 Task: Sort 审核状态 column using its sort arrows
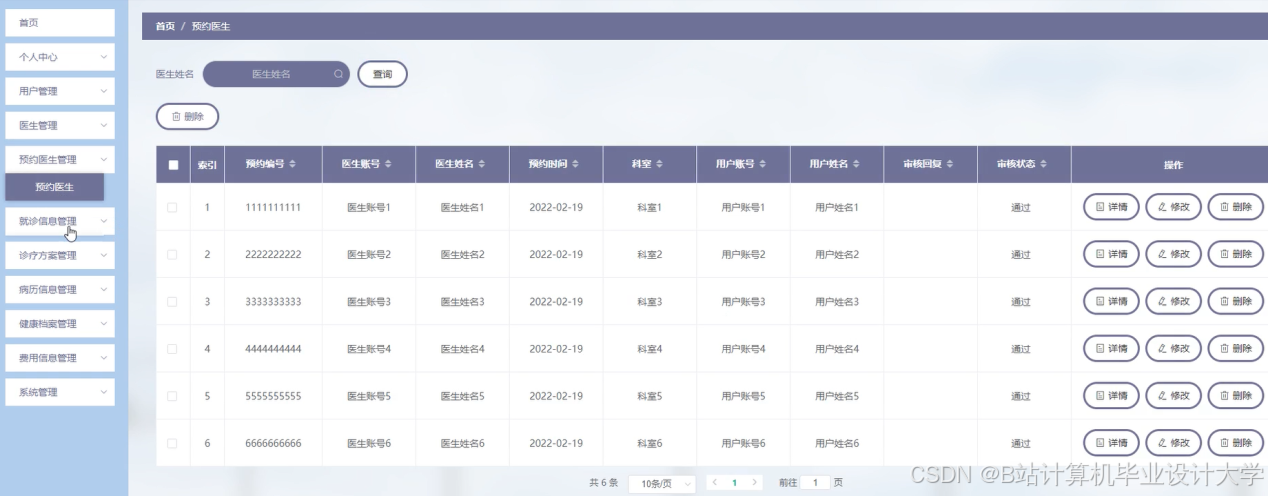tap(1044, 164)
